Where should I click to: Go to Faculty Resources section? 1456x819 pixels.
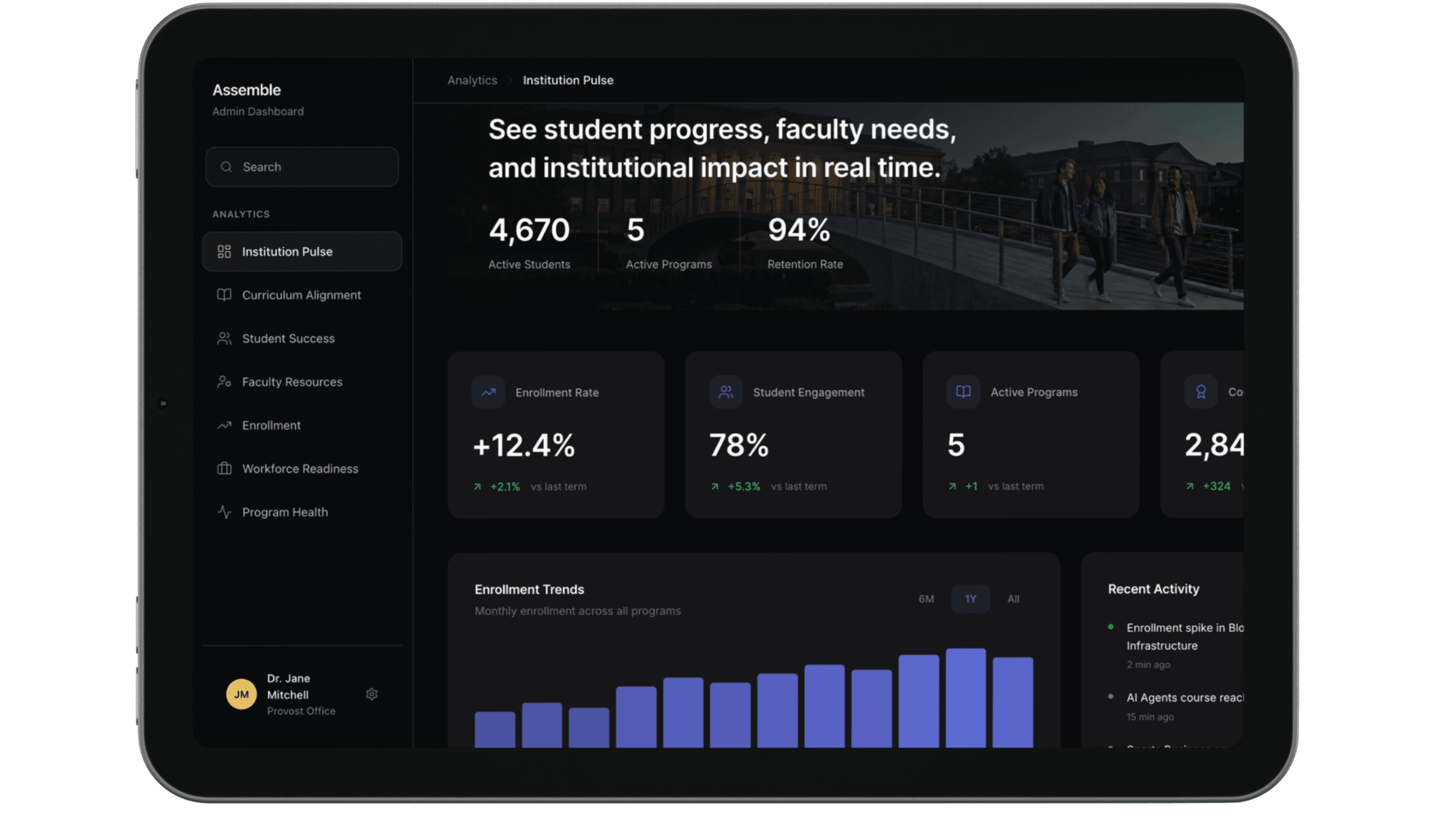292,382
